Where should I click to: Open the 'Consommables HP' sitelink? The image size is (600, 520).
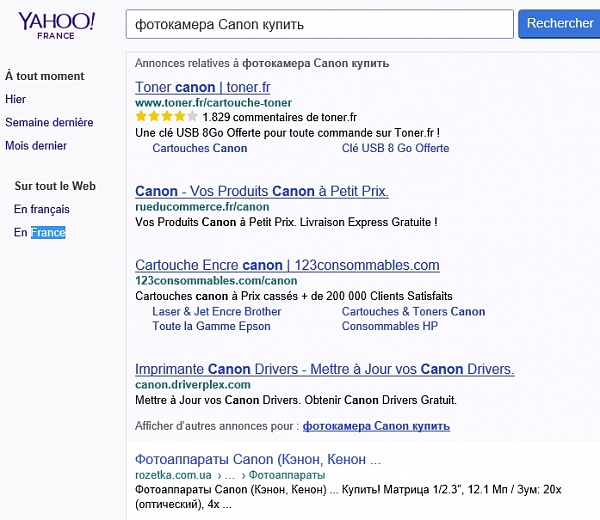(x=390, y=326)
